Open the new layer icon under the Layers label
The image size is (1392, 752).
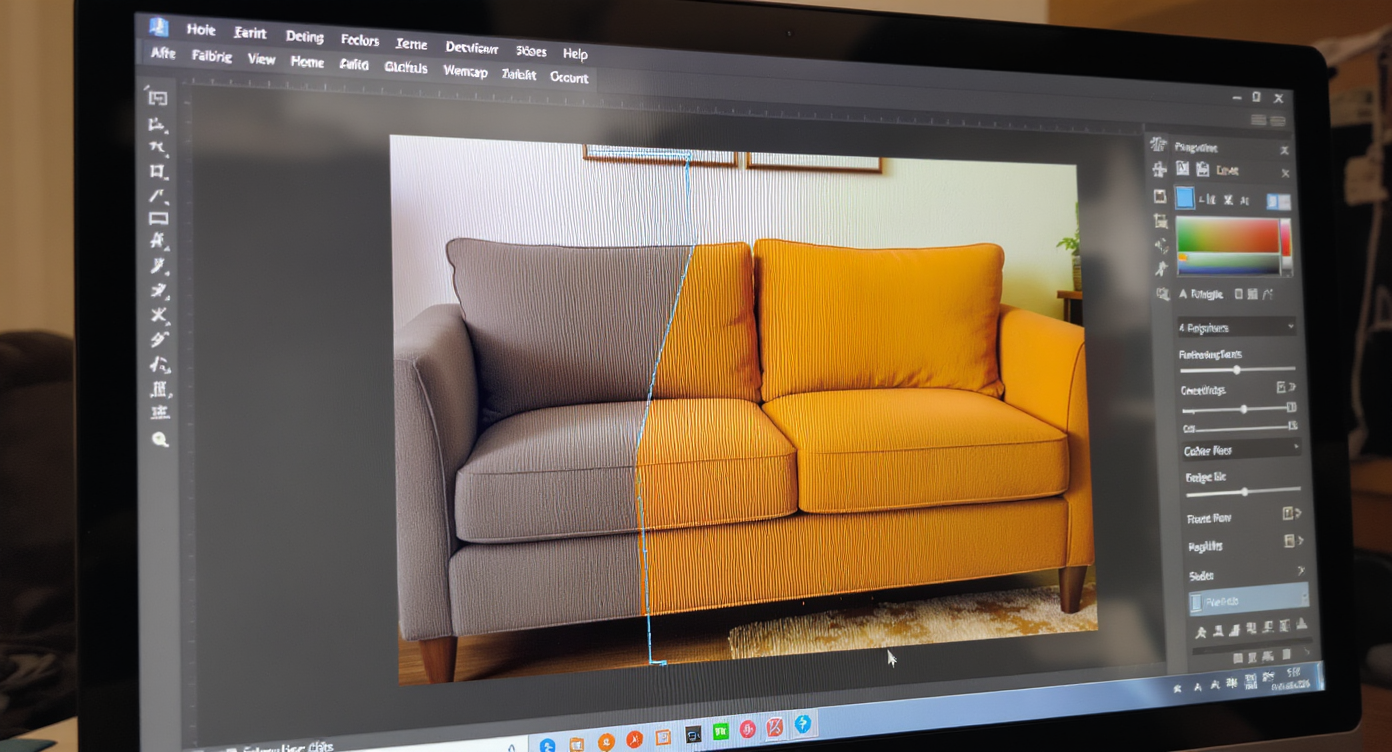[x=1182, y=169]
